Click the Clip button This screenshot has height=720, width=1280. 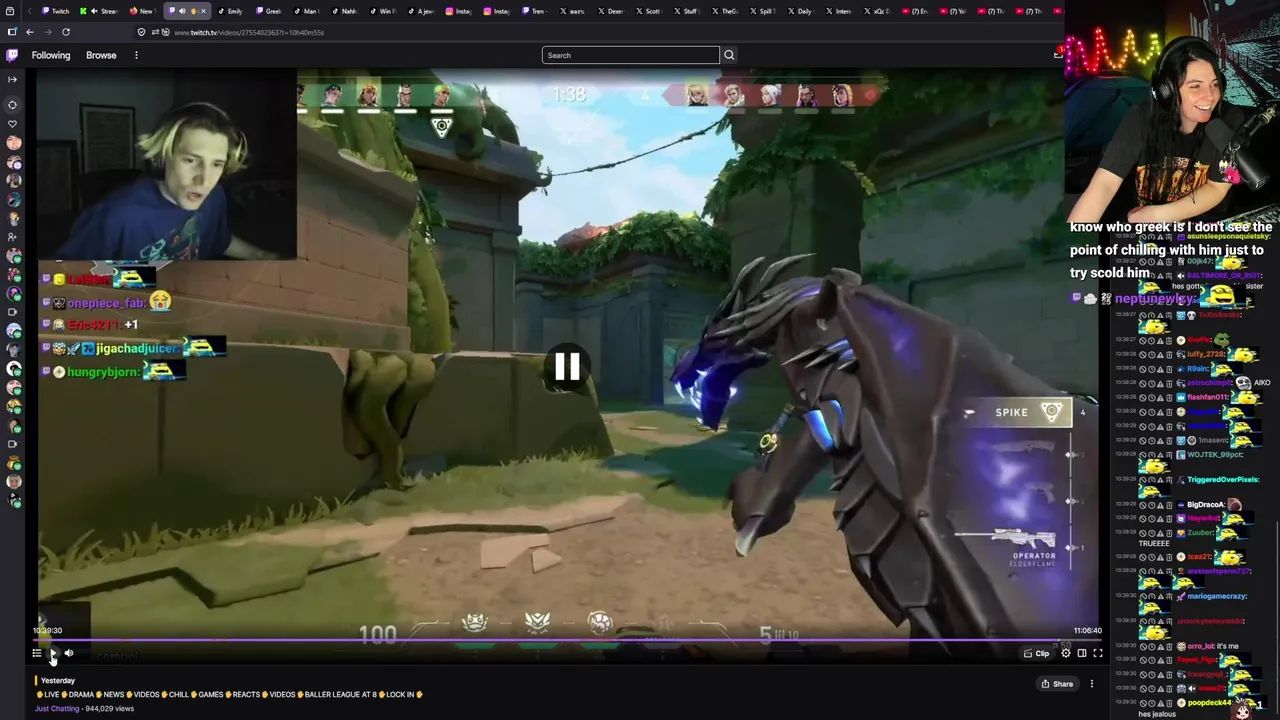[x=1036, y=653]
